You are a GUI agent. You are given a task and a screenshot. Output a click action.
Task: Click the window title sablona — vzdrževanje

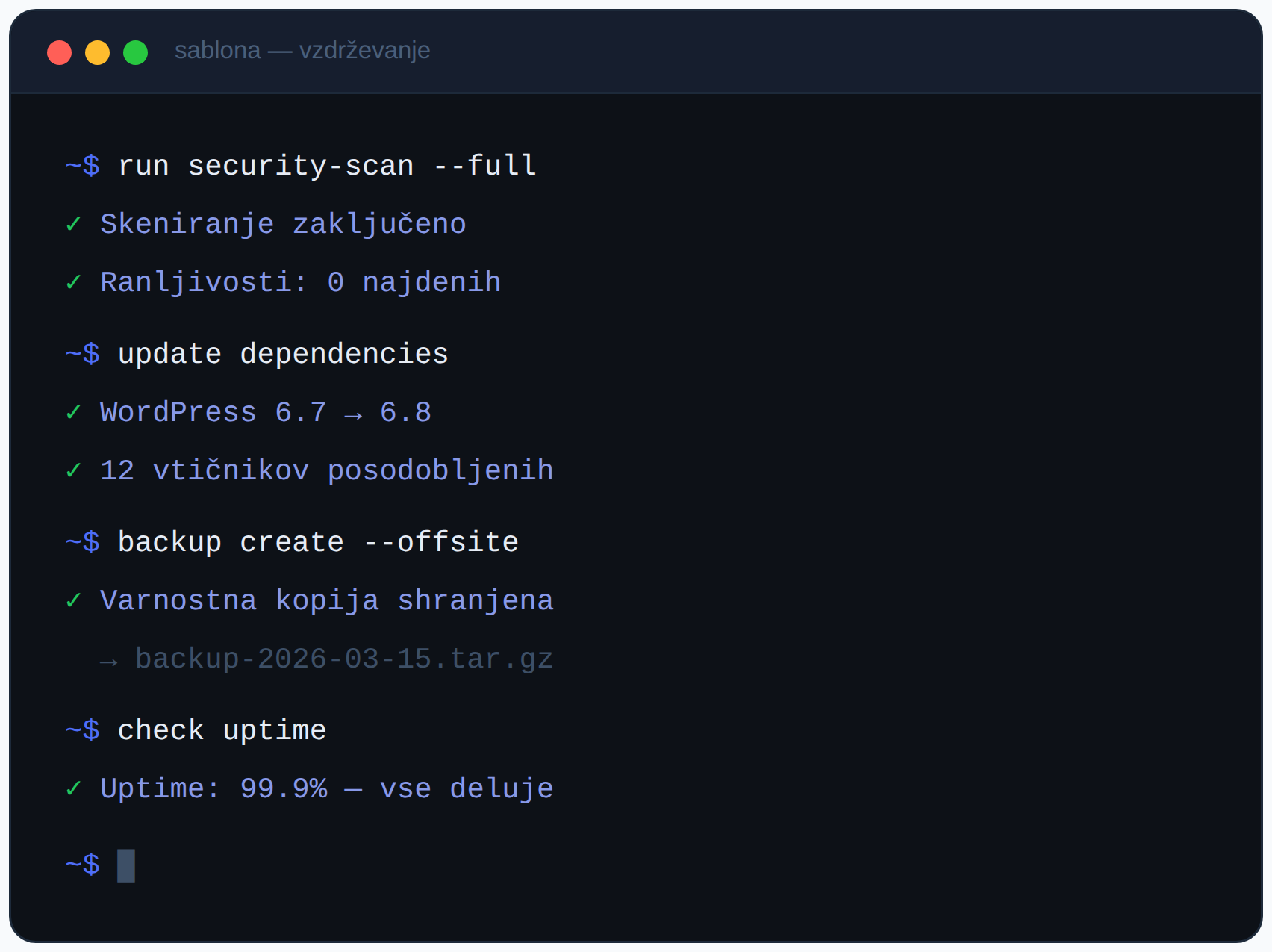[x=302, y=51]
